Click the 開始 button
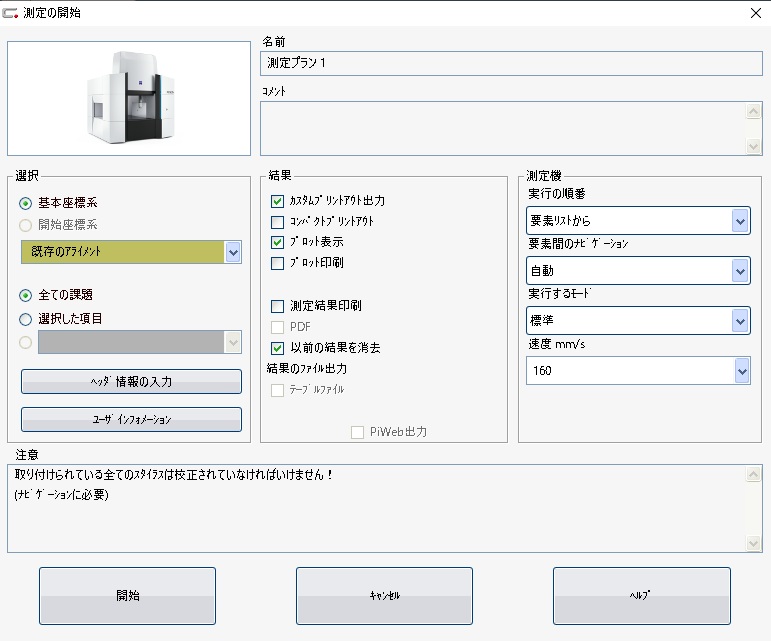The image size is (771, 641). tap(127, 596)
